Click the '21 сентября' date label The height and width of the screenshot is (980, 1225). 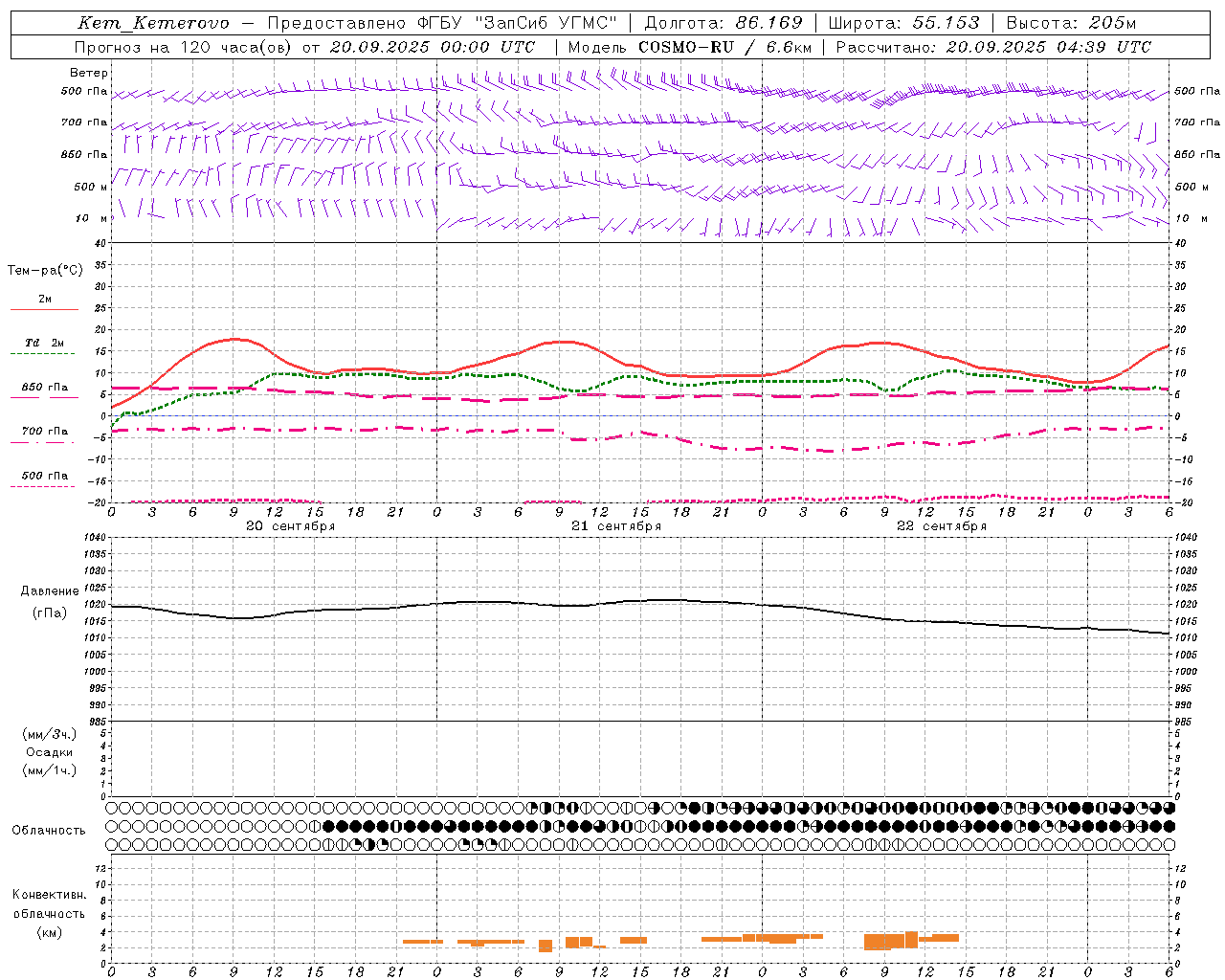pos(616,526)
